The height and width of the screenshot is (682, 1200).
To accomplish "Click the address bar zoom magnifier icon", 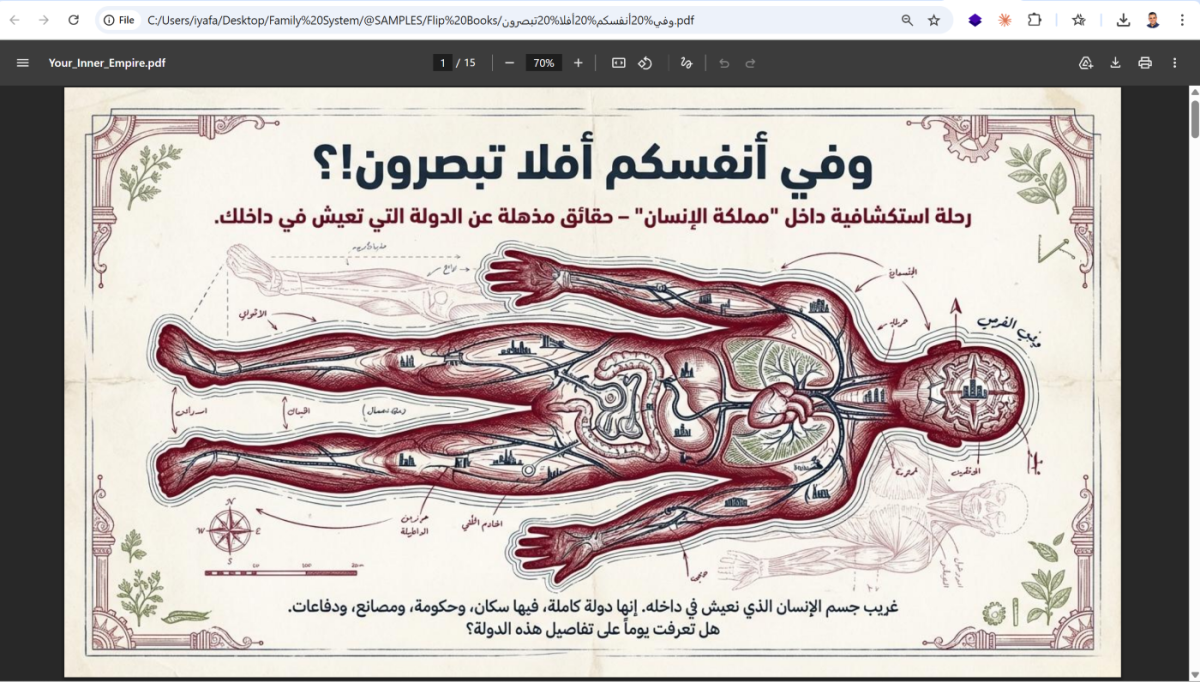I will pos(907,20).
